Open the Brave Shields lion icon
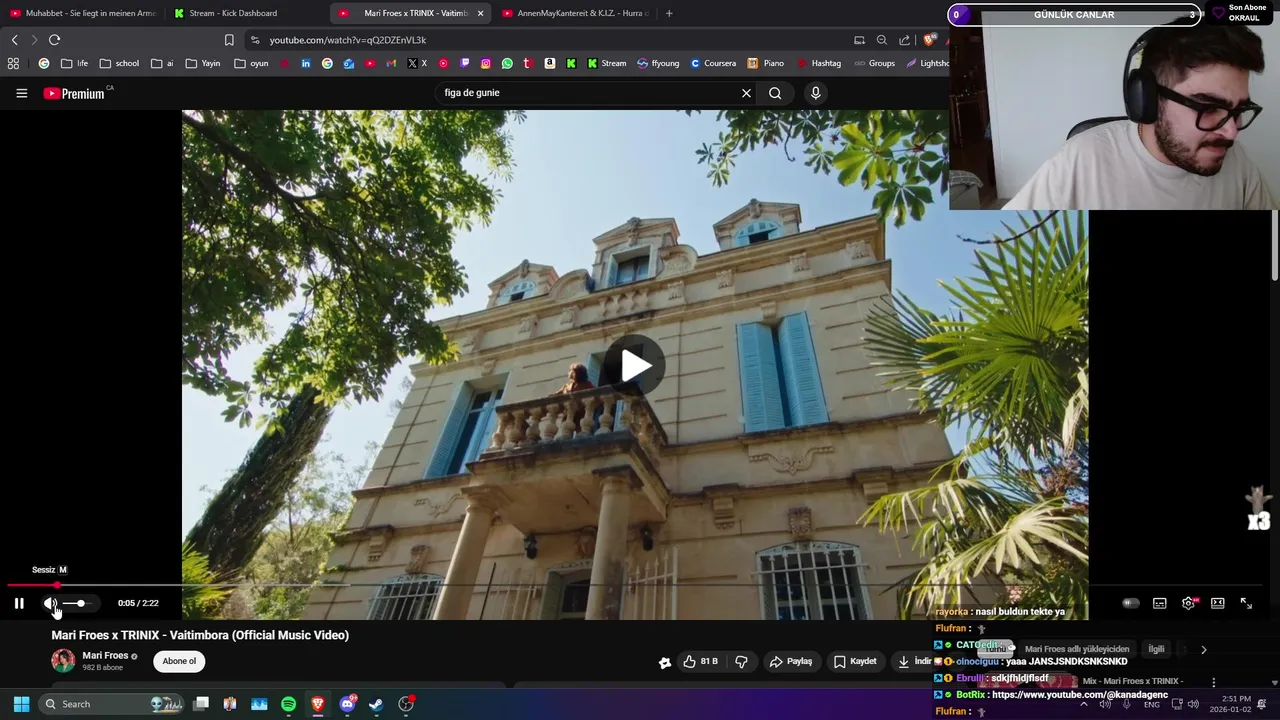Image resolution: width=1280 pixels, height=720 pixels. click(930, 40)
